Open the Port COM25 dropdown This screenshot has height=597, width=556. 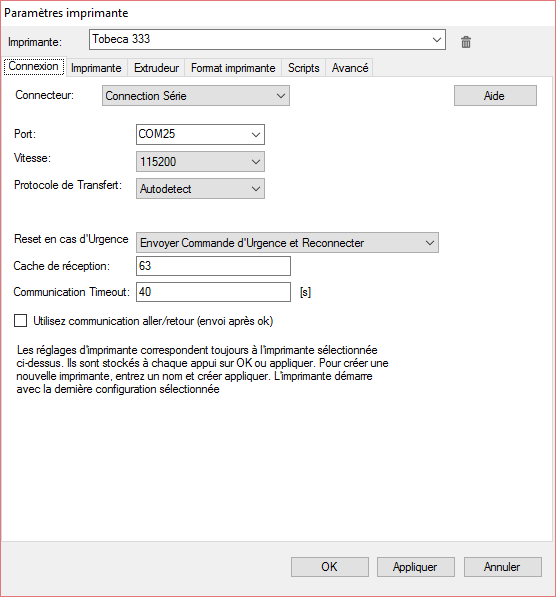(x=200, y=134)
